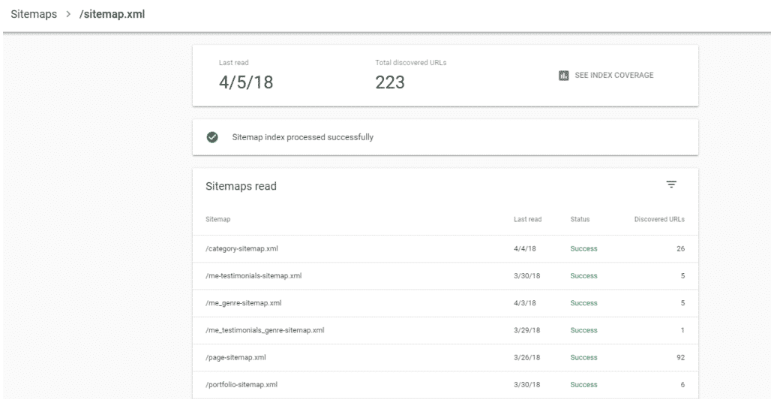The image size is (774, 407).
Task: Click SEE INDEX COVERAGE button
Action: click(x=606, y=75)
